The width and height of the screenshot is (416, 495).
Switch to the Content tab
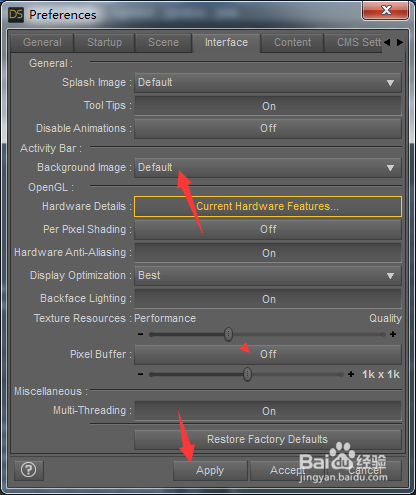click(292, 43)
